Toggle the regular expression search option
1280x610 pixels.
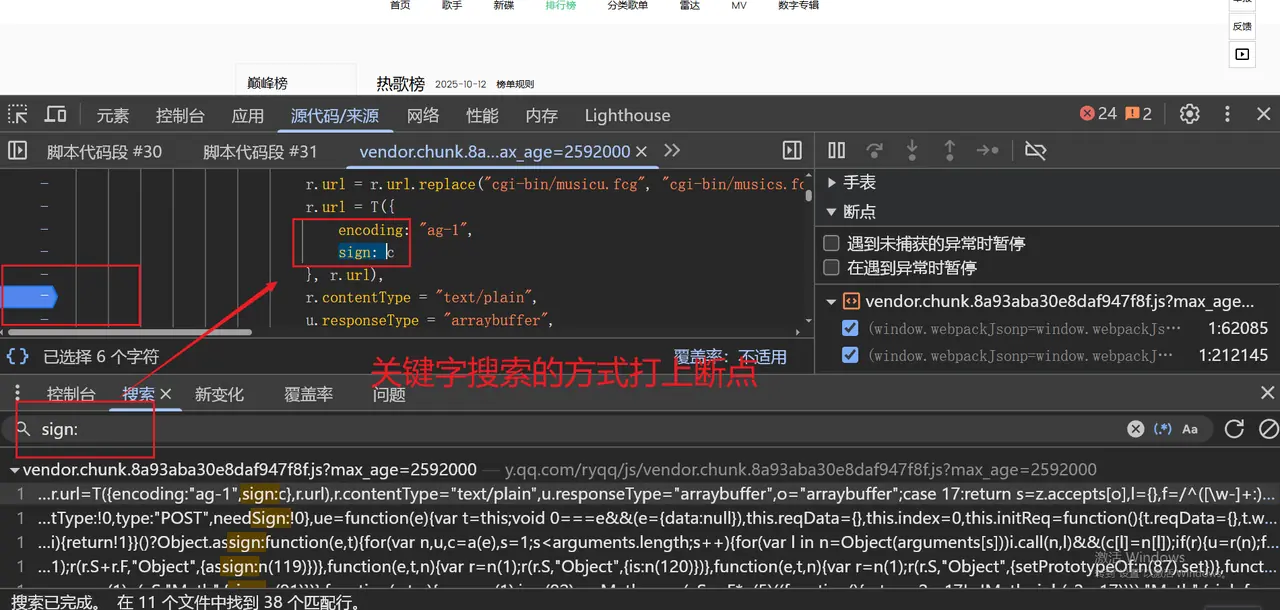(1163, 429)
